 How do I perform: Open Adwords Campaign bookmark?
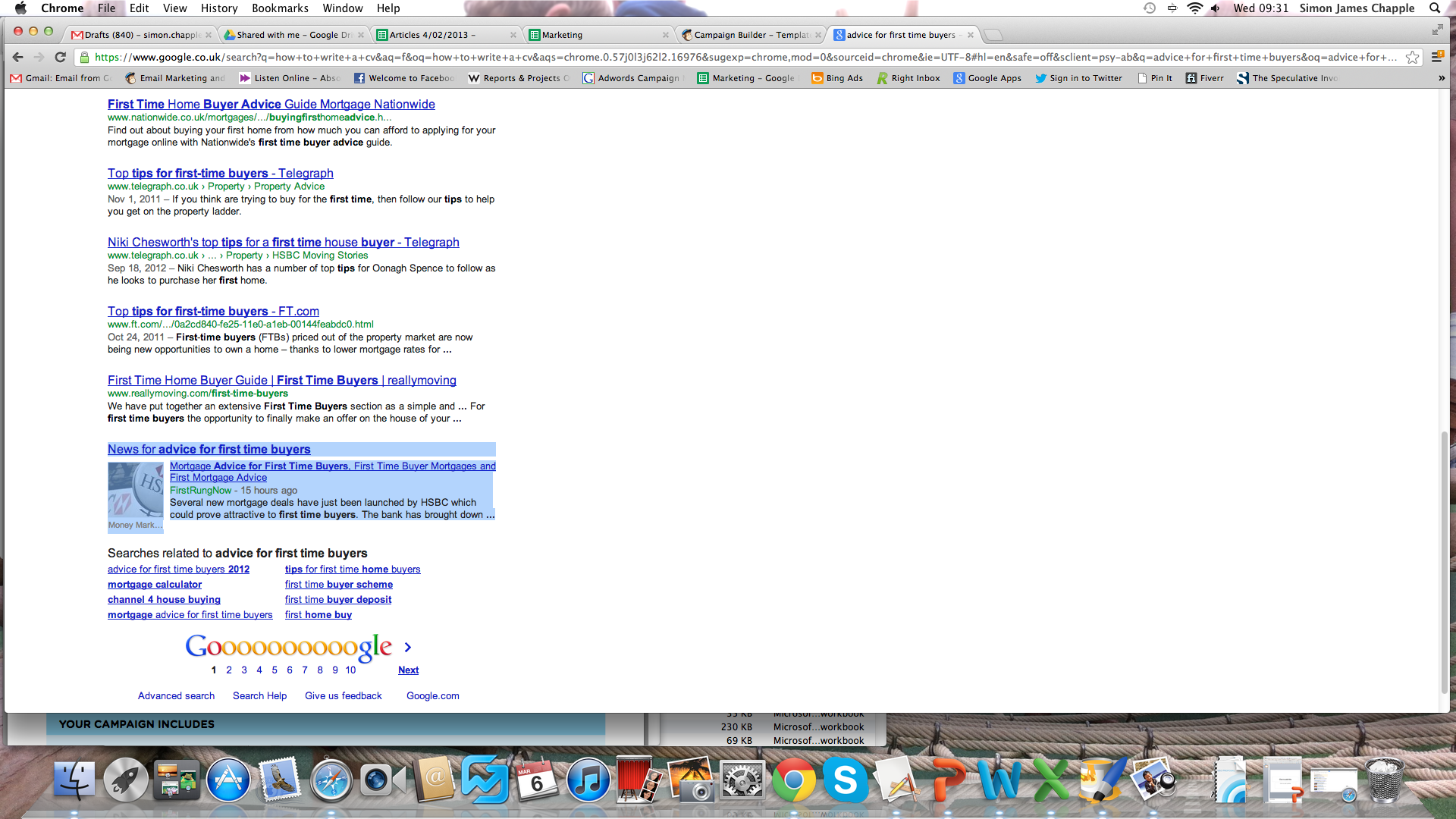pos(632,78)
